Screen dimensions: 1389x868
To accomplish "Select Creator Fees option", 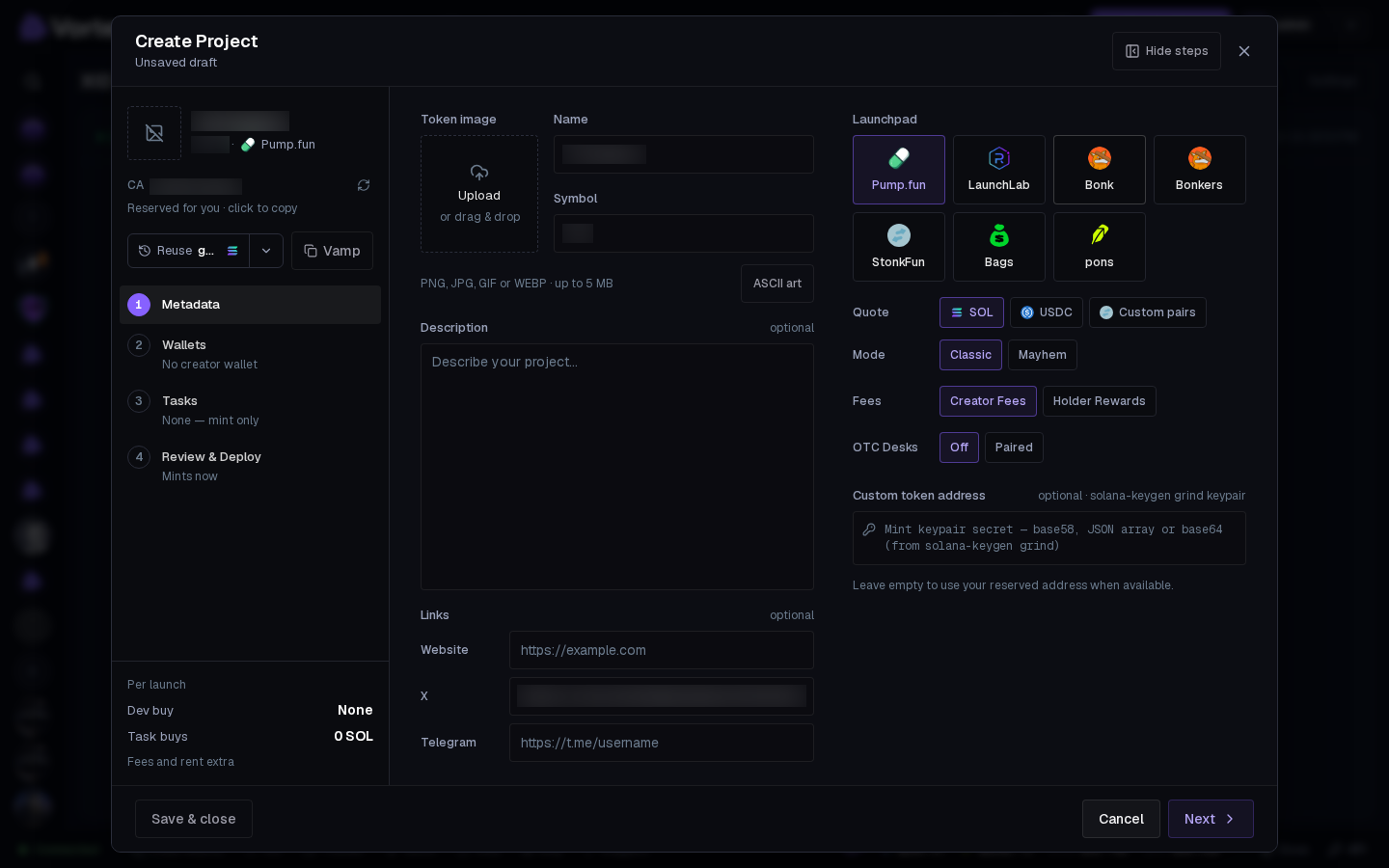I will coord(988,401).
